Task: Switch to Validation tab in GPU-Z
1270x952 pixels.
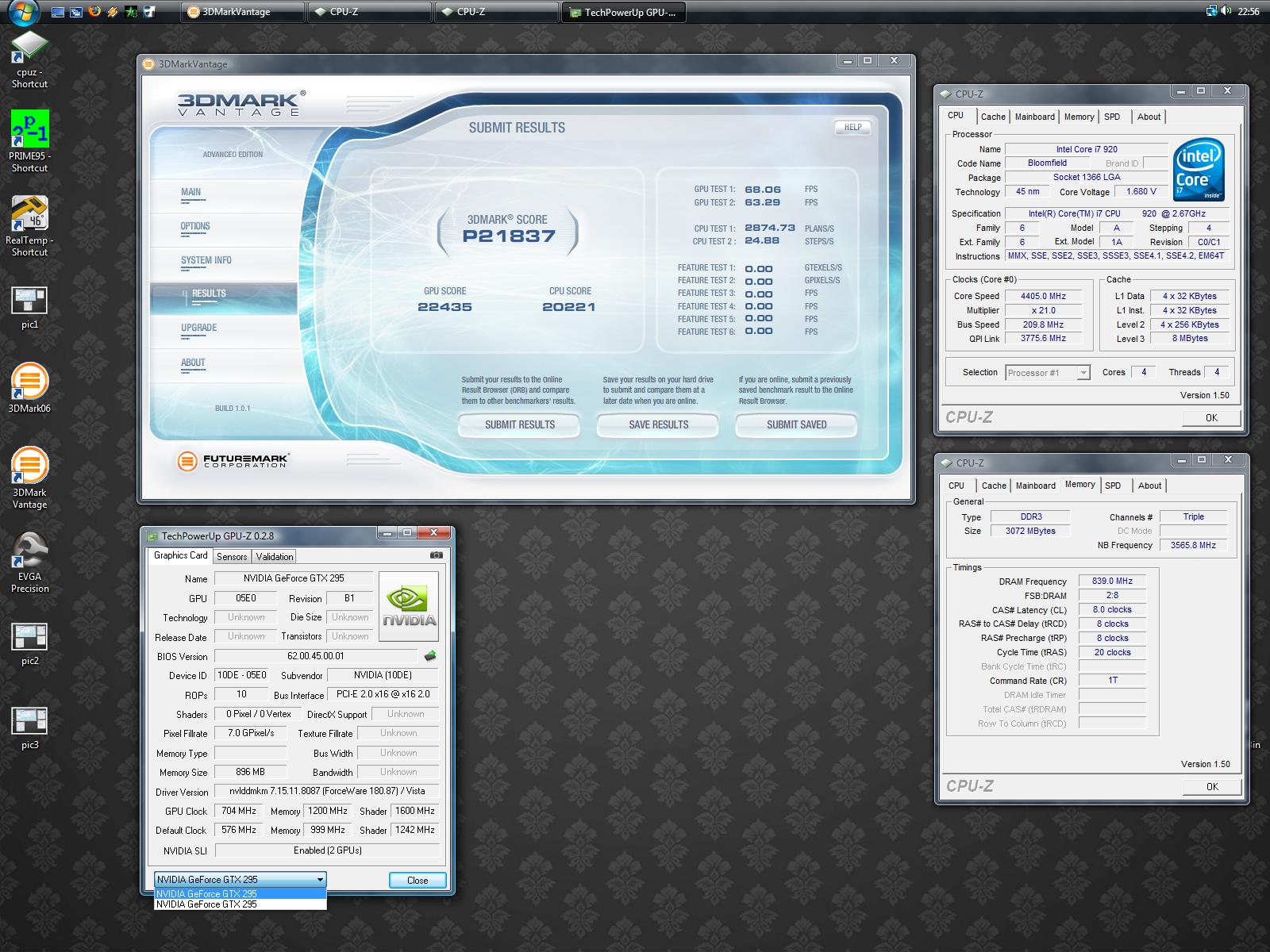Action: click(x=275, y=557)
